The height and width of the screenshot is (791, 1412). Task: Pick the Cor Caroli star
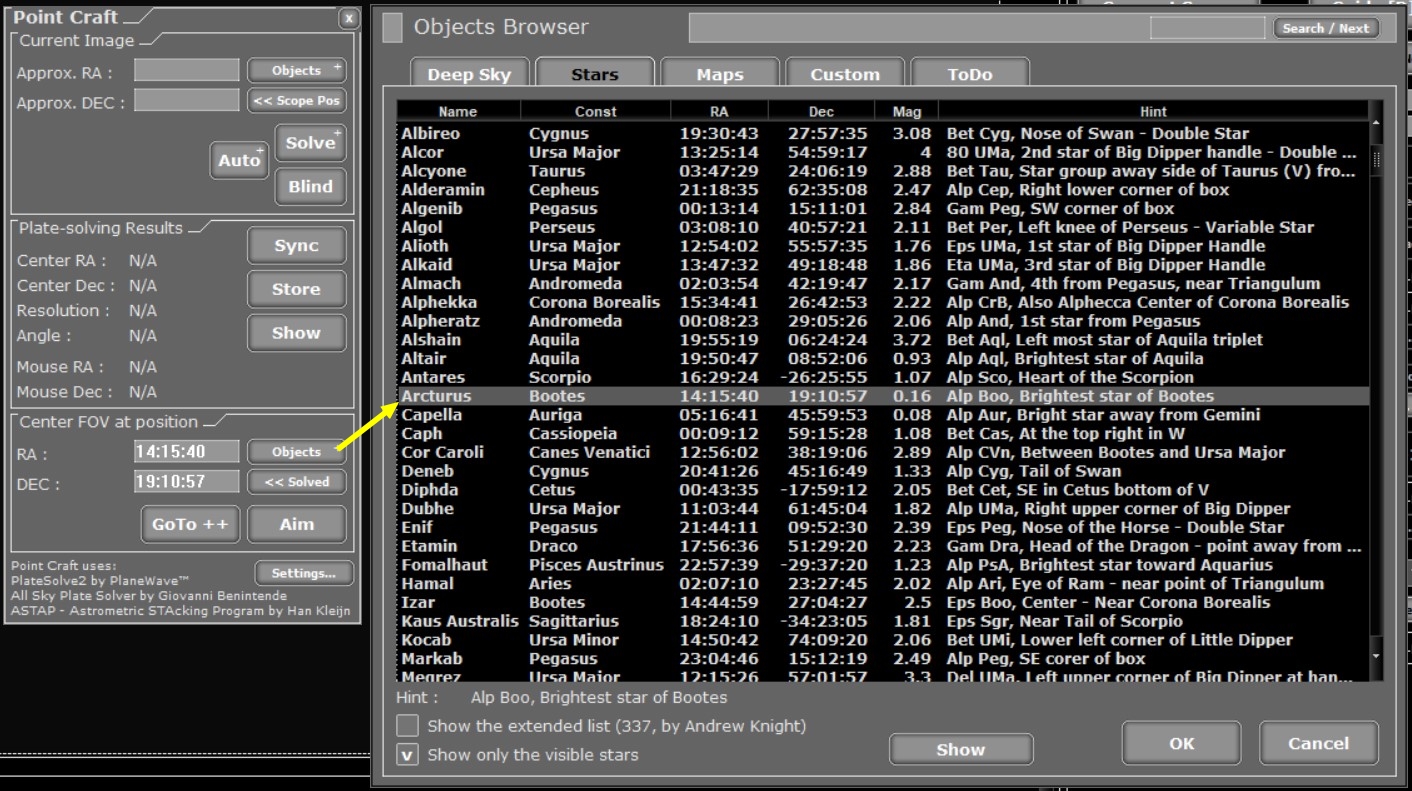click(882, 452)
